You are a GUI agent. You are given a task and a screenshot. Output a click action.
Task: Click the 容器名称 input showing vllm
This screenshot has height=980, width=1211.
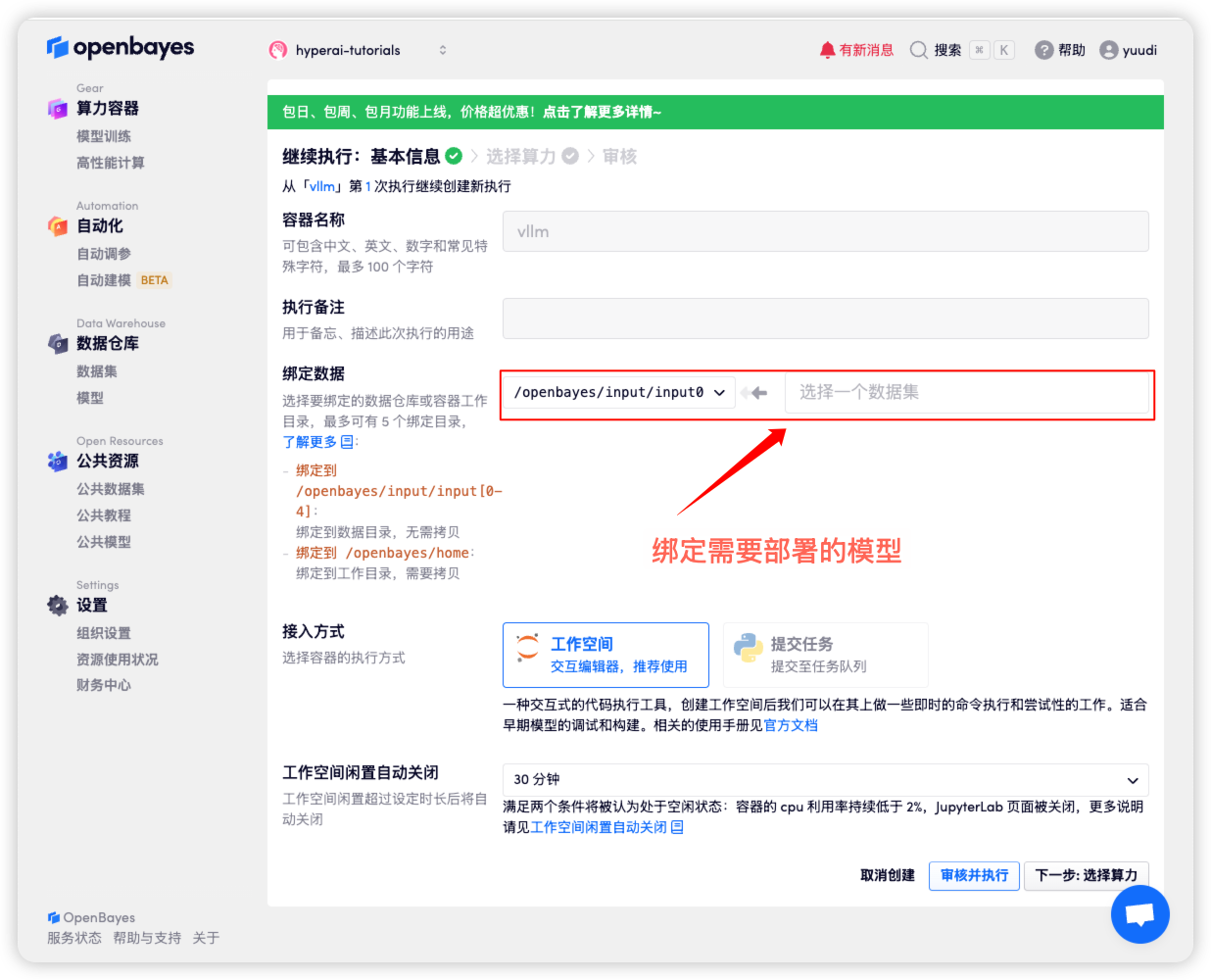point(825,231)
